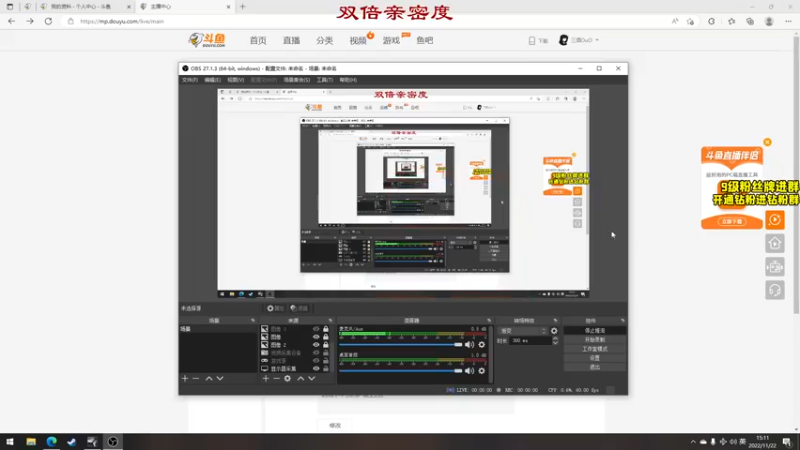Pop out the audio mixer dock panel

click(x=489, y=320)
